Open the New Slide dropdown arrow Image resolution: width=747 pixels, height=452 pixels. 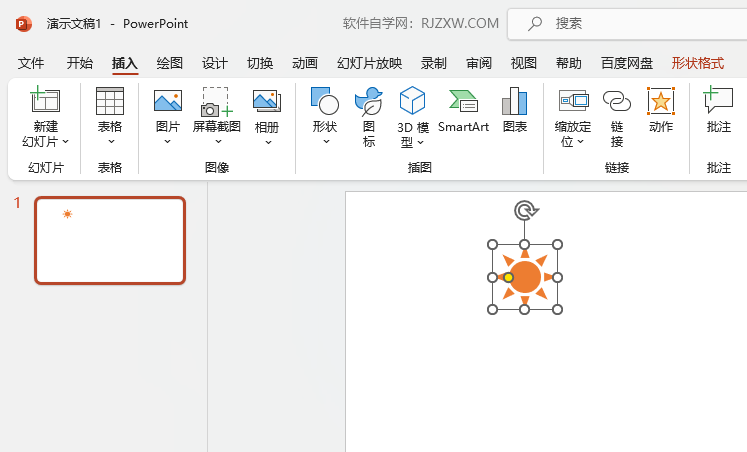pos(66,142)
